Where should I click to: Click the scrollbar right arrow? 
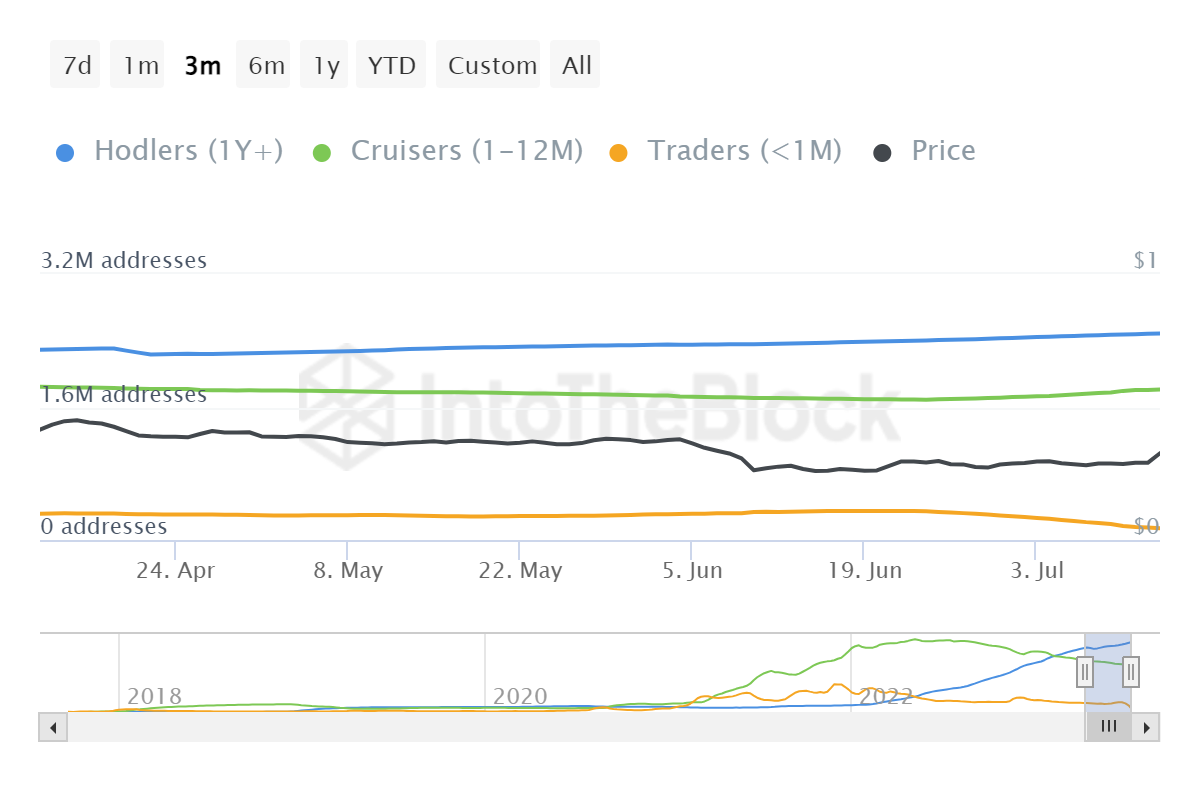pos(1146,727)
